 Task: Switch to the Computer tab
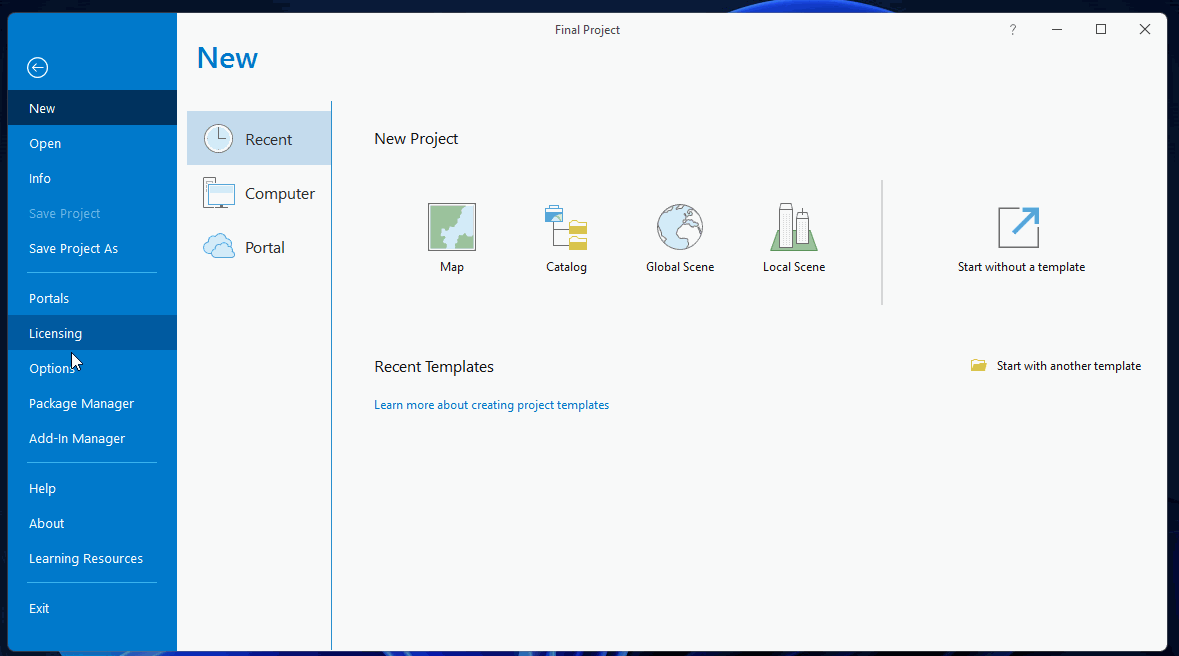click(259, 193)
